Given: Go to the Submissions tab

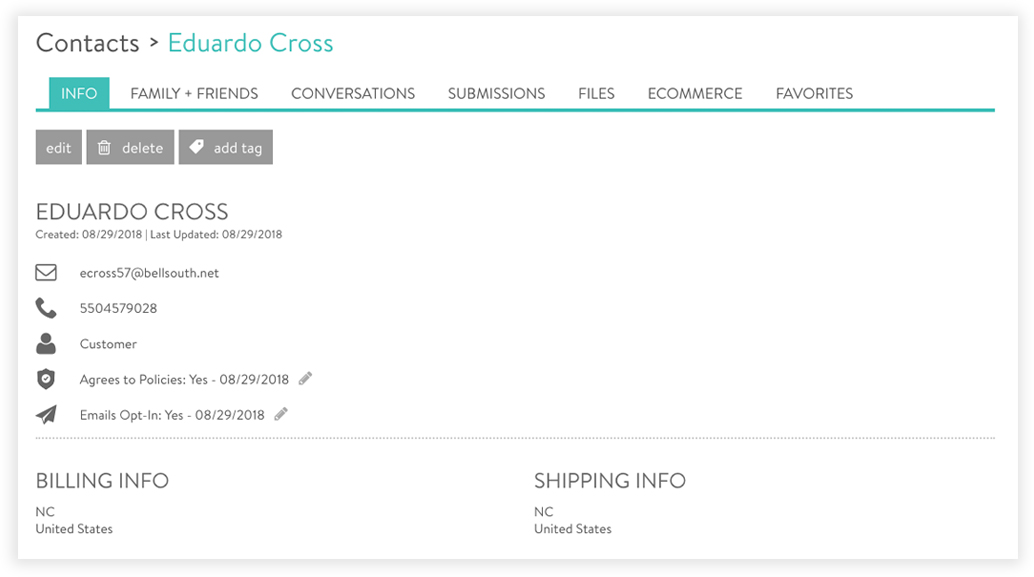Looking at the screenshot, I should click(496, 93).
